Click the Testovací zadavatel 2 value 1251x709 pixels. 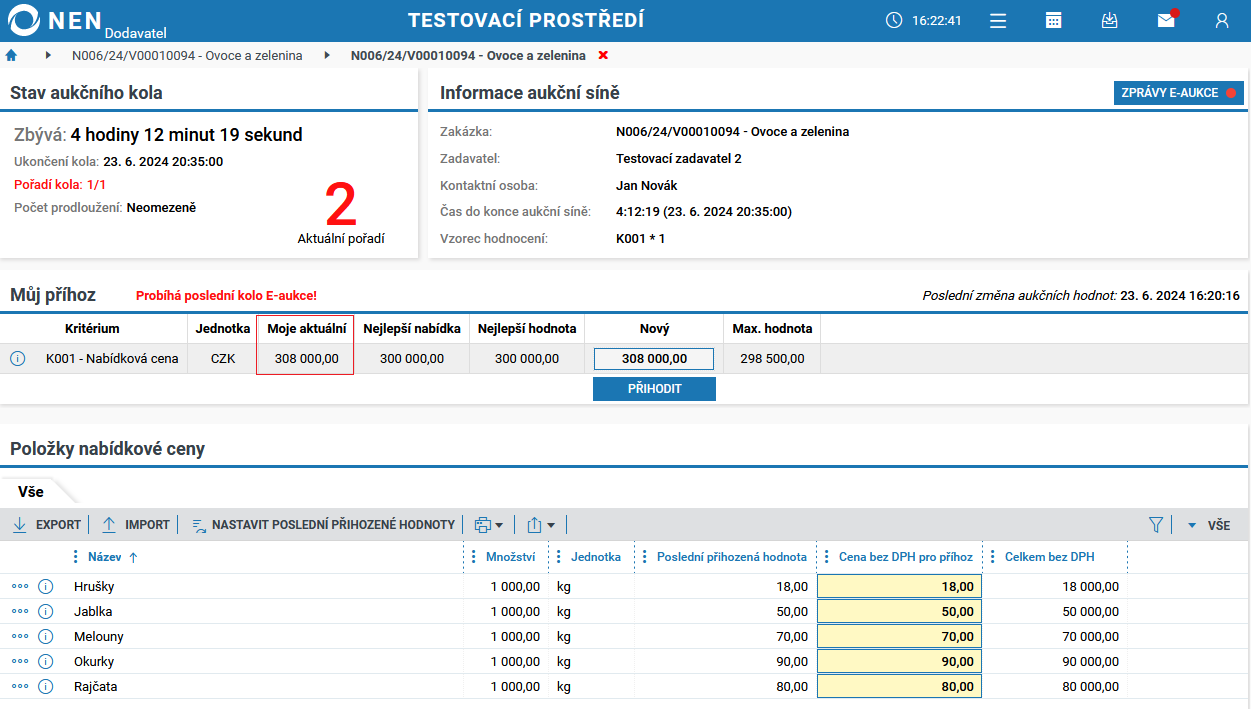click(x=679, y=158)
